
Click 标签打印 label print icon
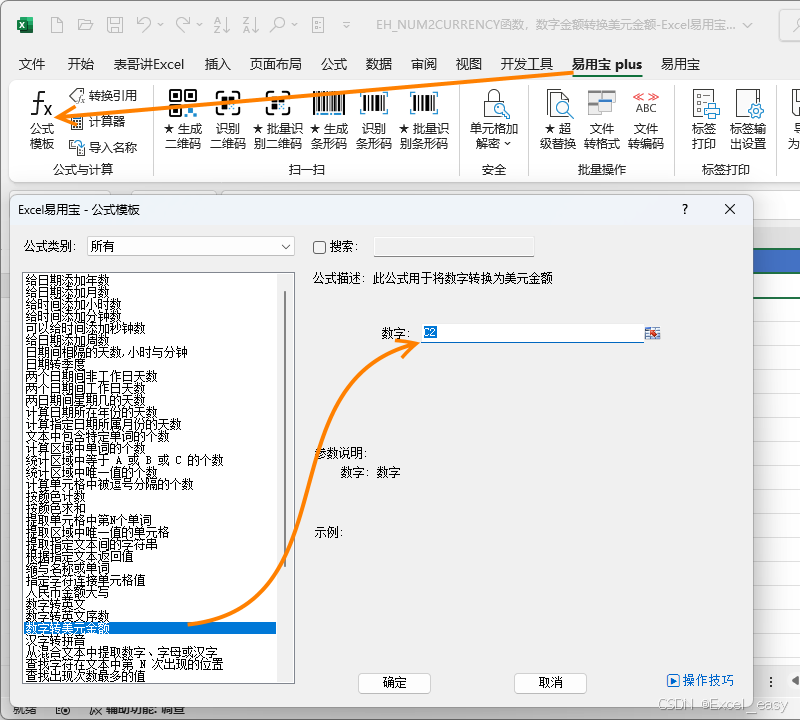pyautogui.click(x=704, y=120)
